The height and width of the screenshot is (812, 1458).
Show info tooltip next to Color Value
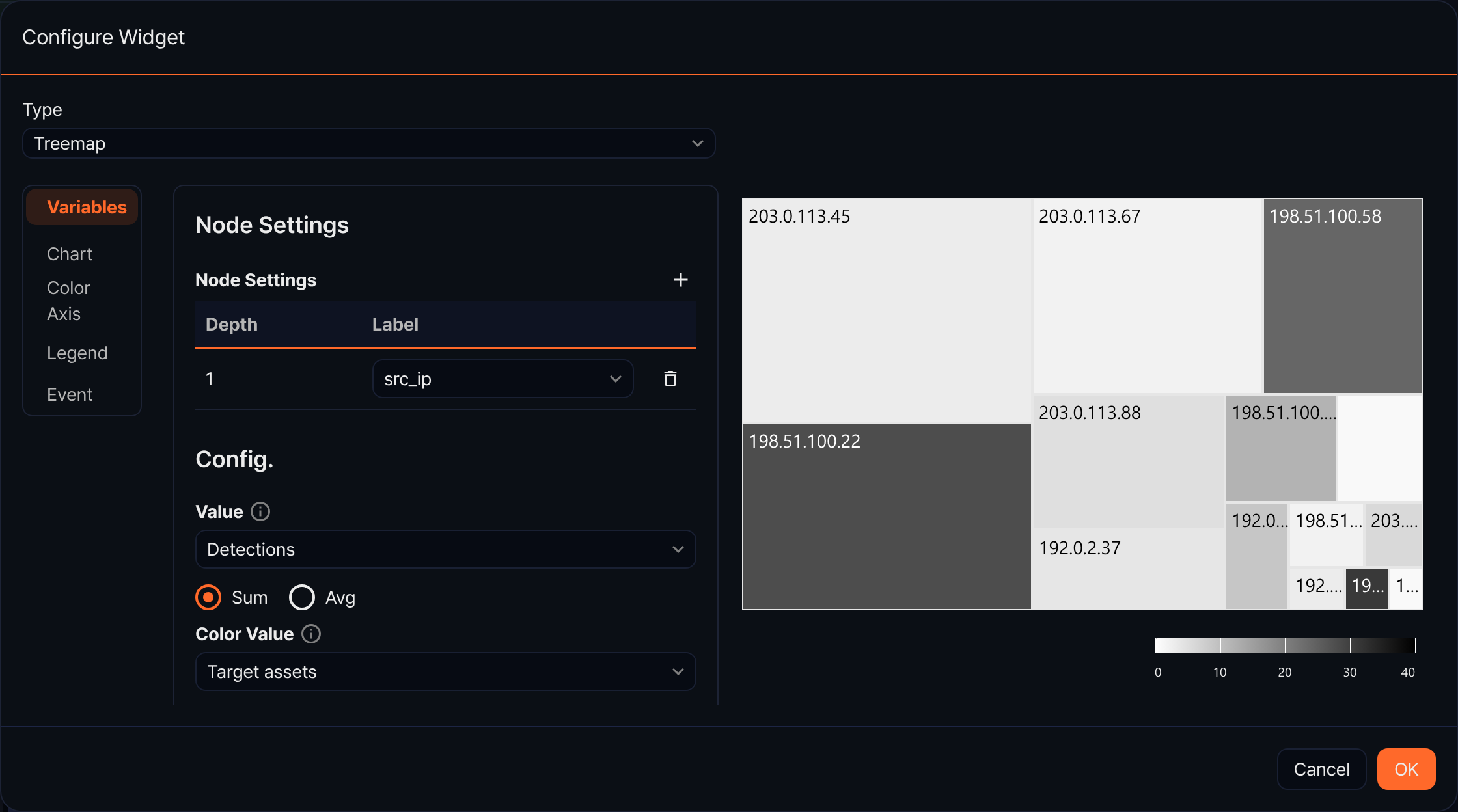[311, 634]
